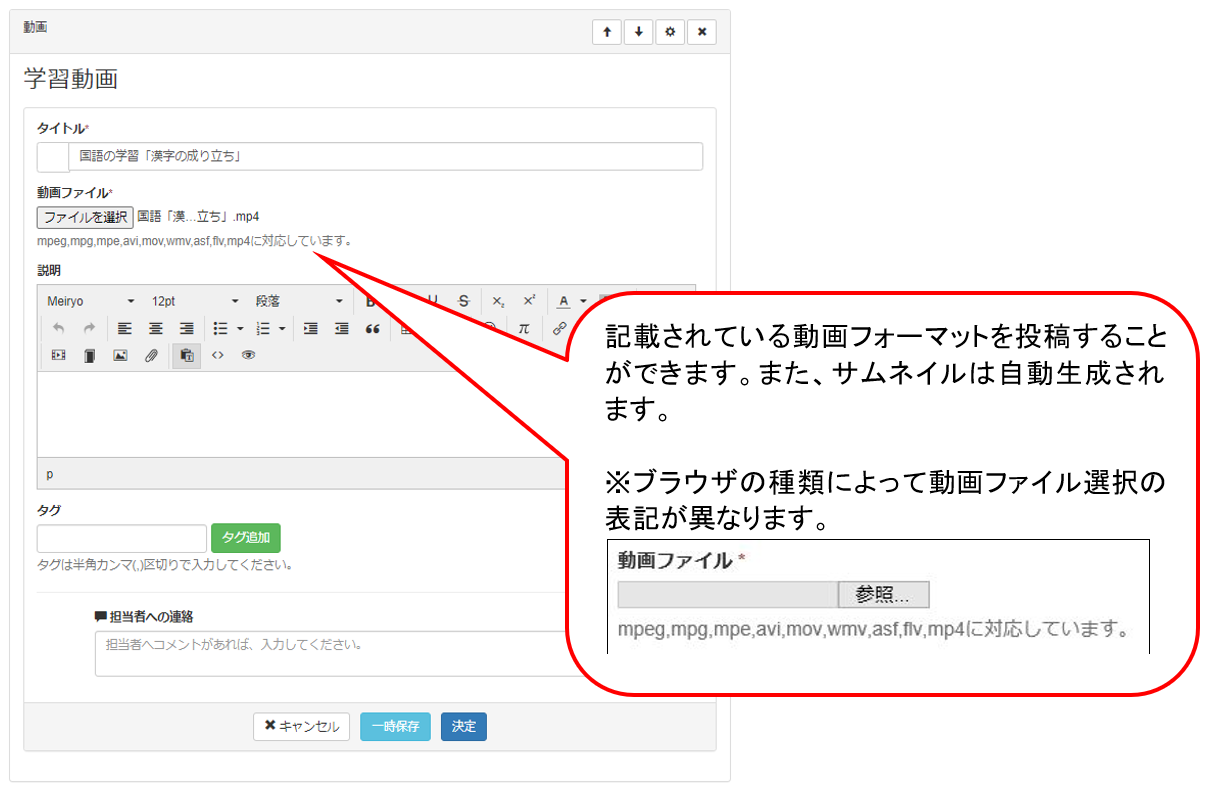Toggle strikethrough formatting
This screenshot has height=787, width=1214.
pos(463,301)
